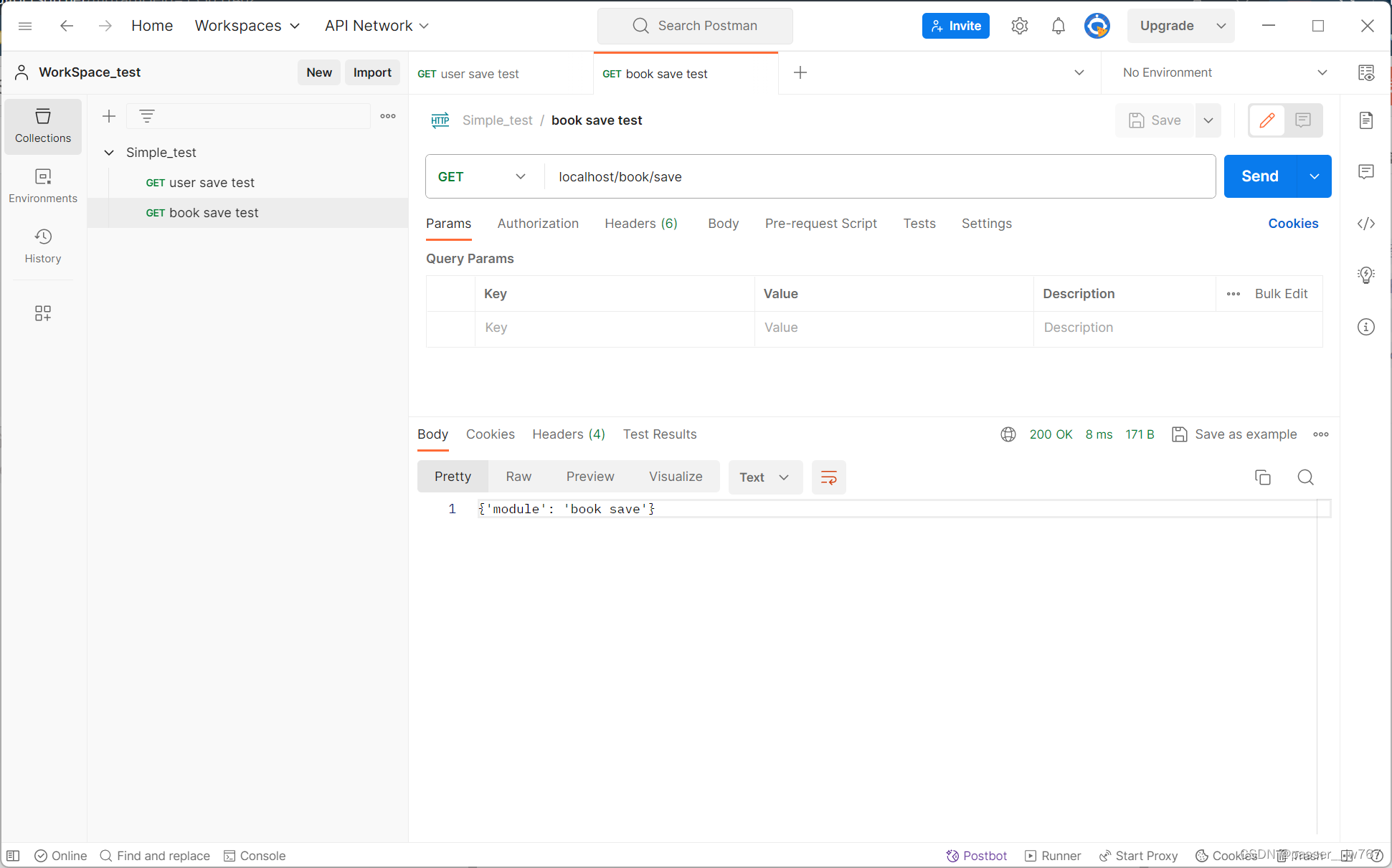1392x868 pixels.
Task: Click Save as example
Action: click(x=1234, y=434)
